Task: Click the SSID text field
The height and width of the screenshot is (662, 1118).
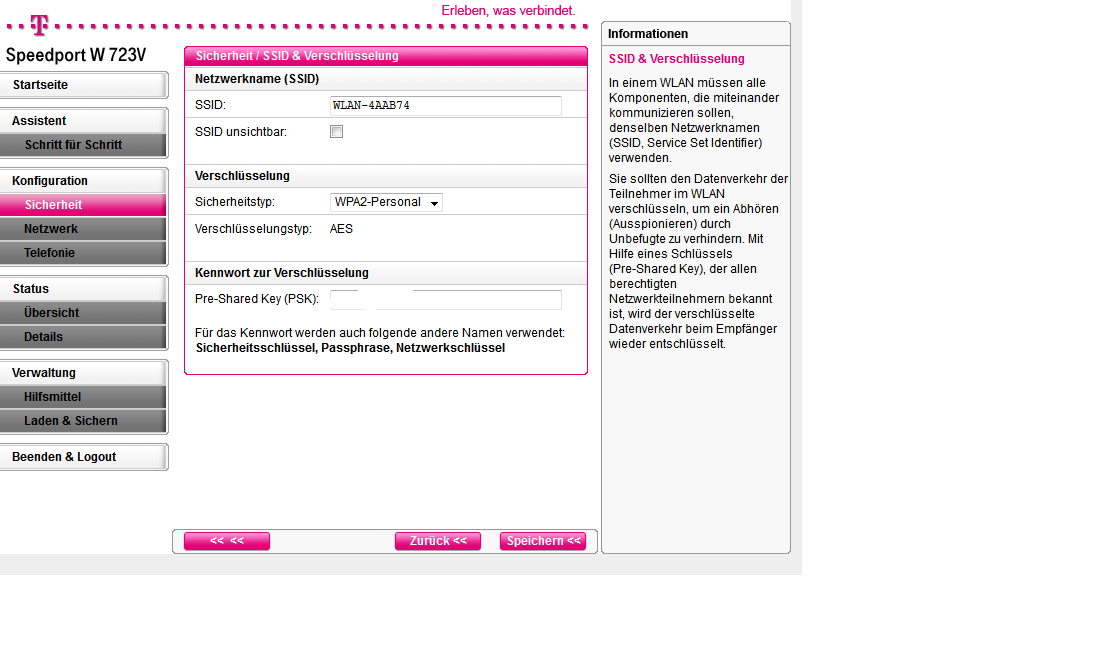Action: pyautogui.click(x=445, y=106)
